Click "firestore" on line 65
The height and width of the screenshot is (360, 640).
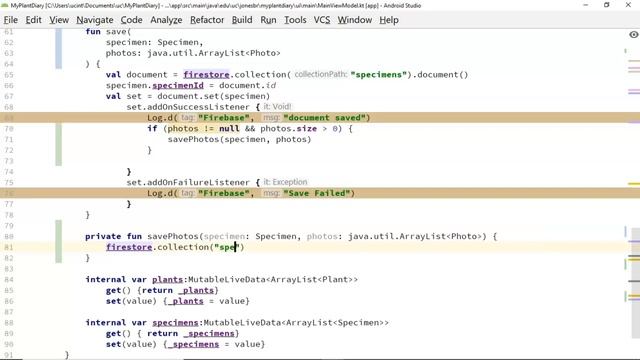[206, 75]
